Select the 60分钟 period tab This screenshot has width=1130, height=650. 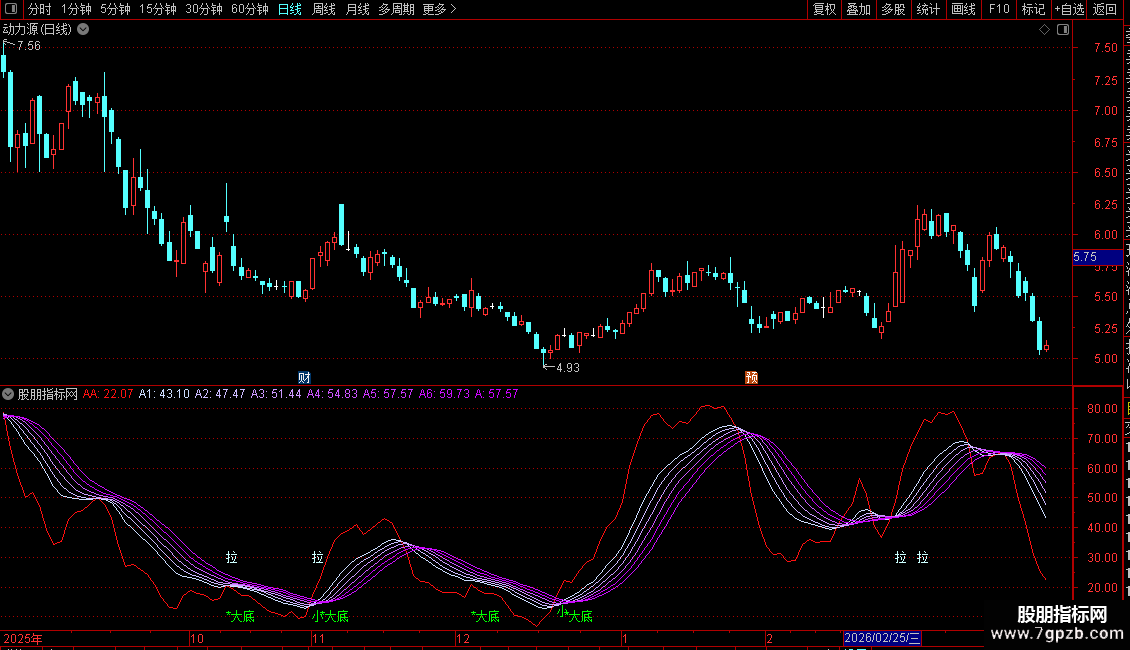coord(249,10)
